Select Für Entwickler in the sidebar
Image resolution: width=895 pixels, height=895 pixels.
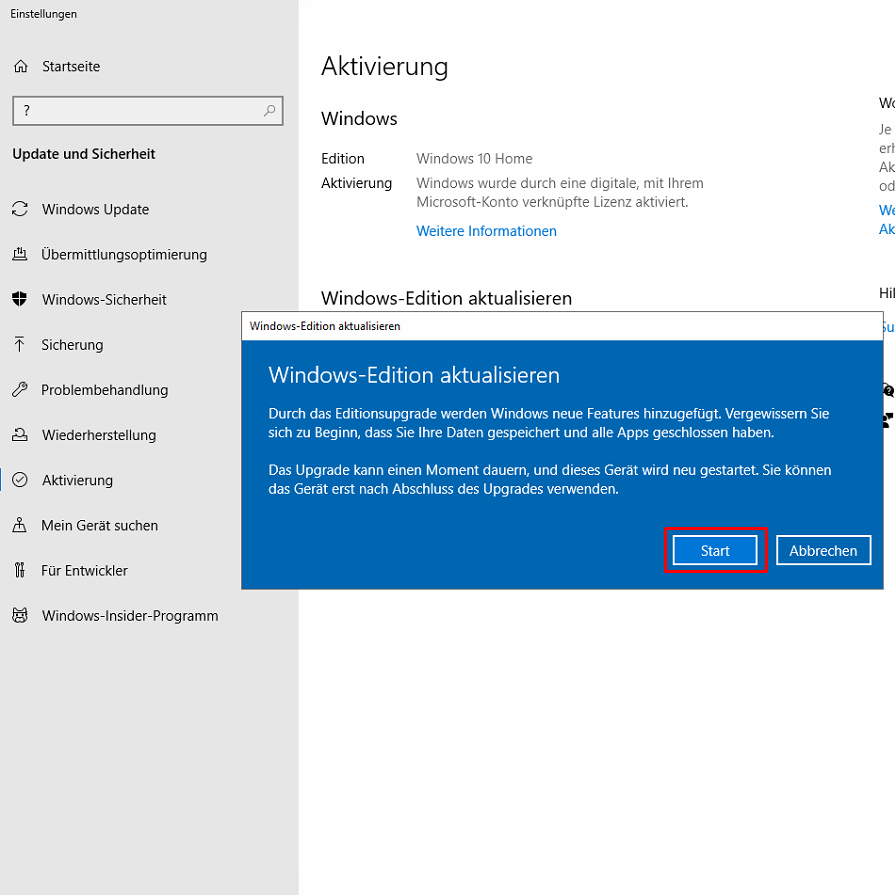84,571
